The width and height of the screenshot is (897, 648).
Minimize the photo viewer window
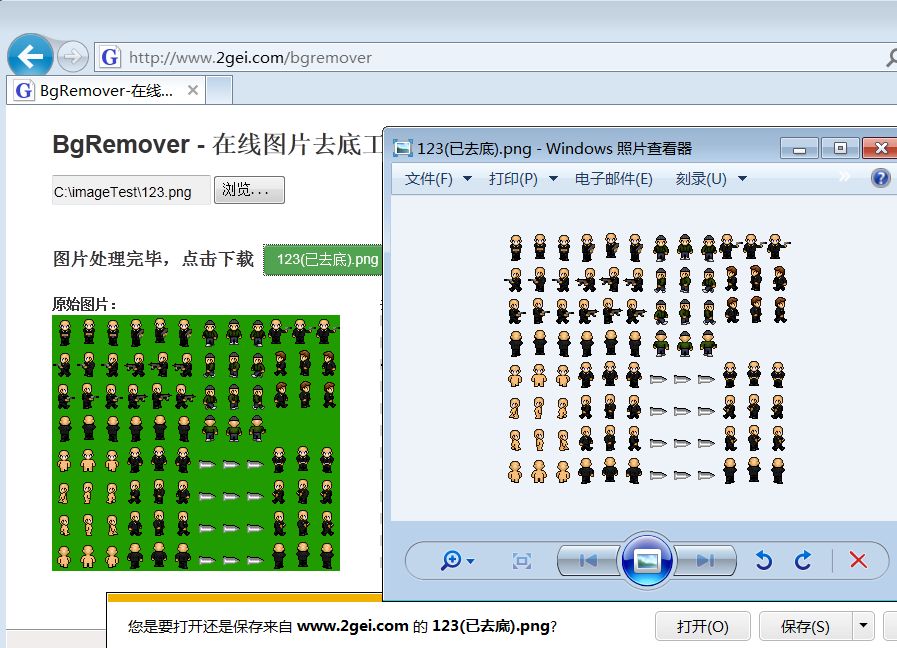point(800,149)
